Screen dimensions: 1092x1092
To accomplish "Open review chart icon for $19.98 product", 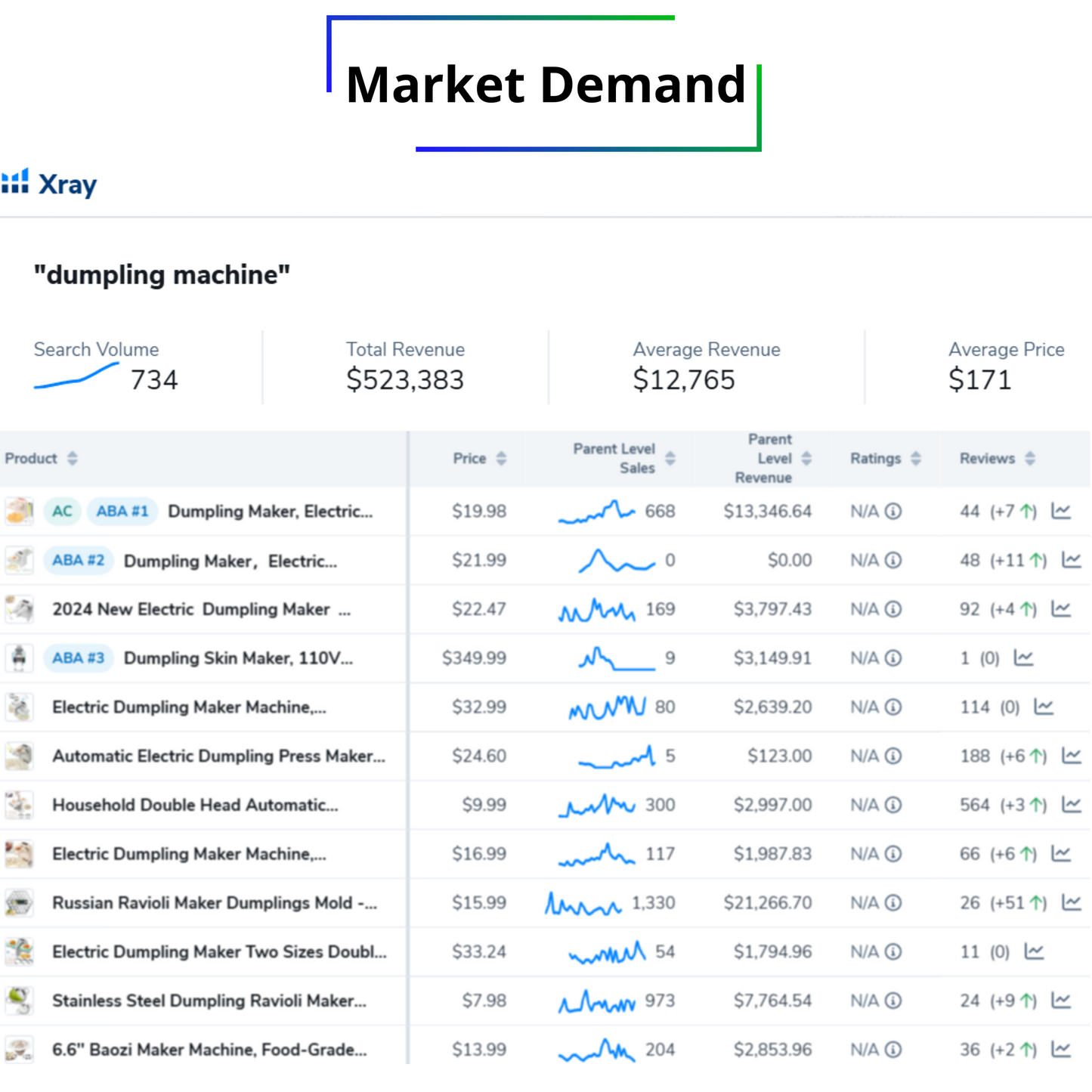I will point(1061,512).
